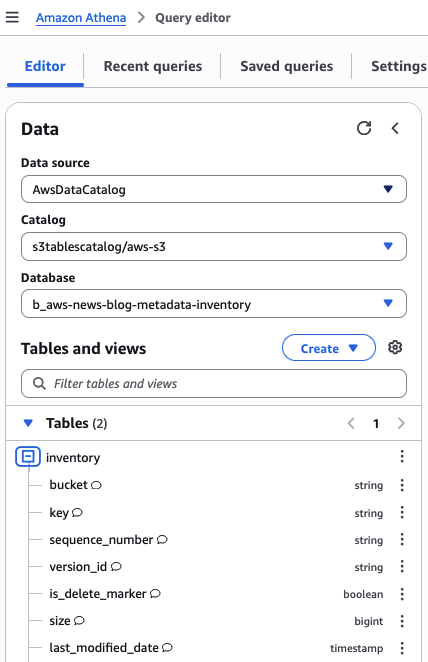This screenshot has width=428, height=662.
Task: Collapse the inventory table tree node
Action: point(28,456)
